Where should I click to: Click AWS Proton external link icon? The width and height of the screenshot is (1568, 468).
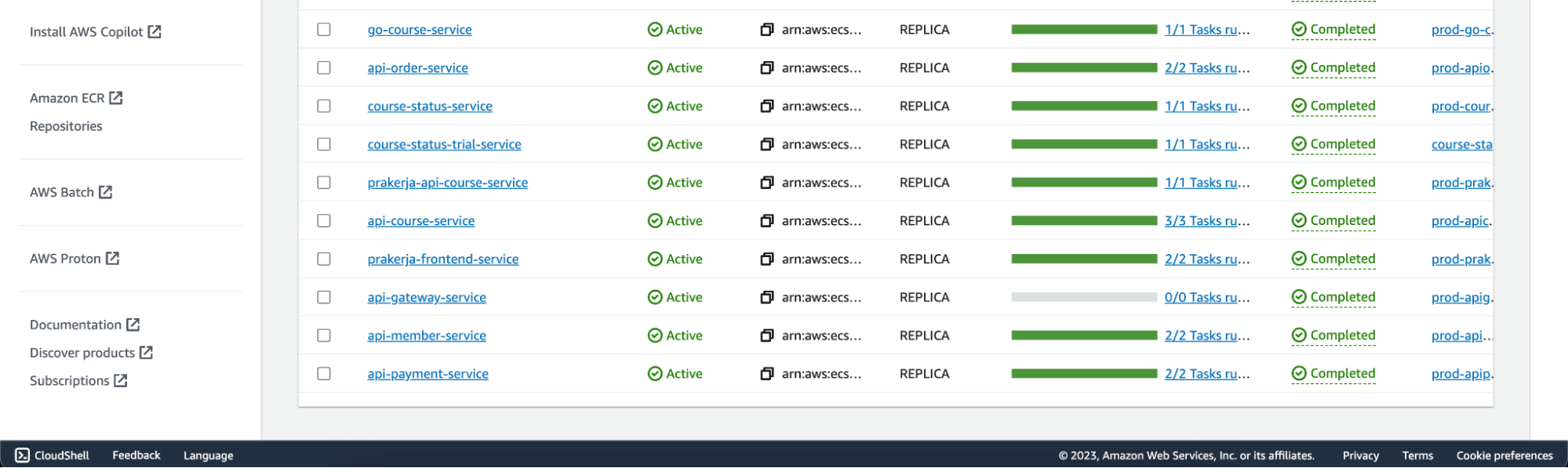(x=113, y=259)
